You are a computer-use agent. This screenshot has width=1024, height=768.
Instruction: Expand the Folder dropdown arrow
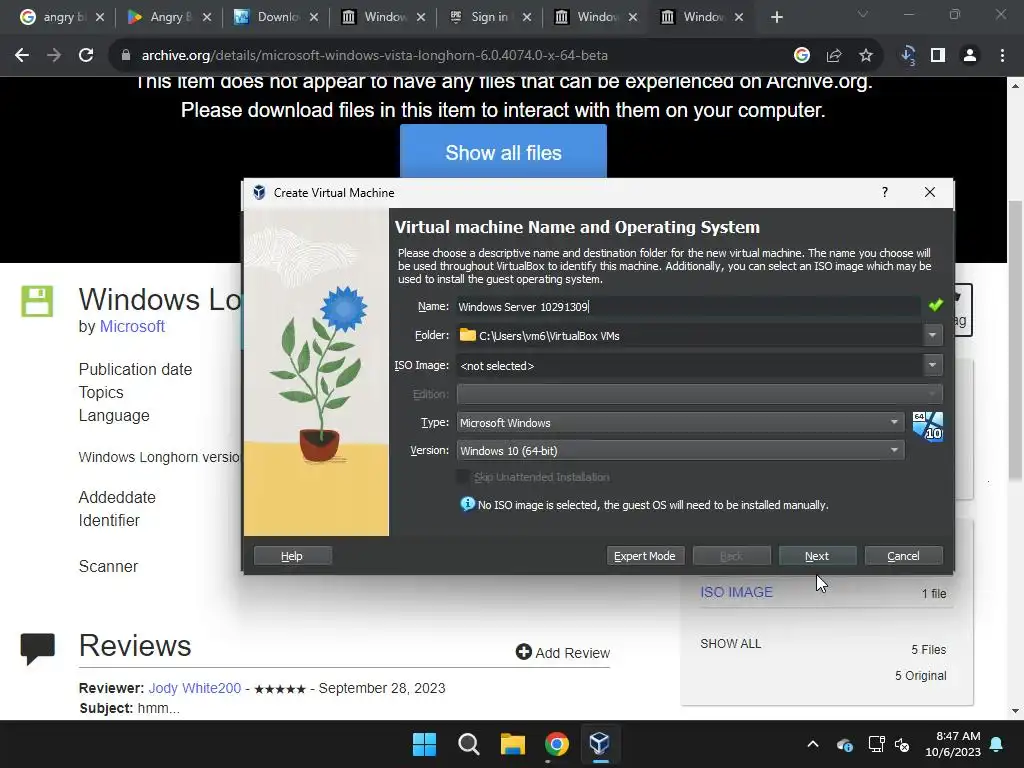point(932,335)
